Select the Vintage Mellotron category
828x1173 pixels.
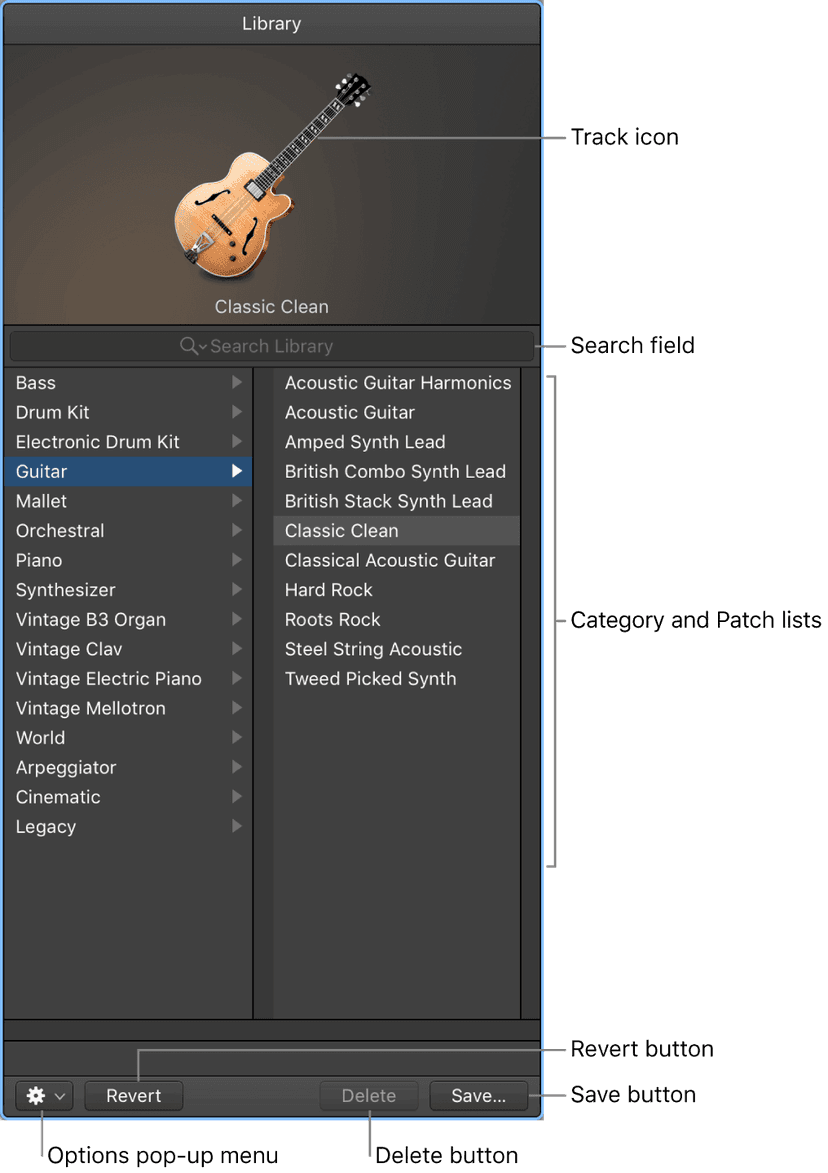(128, 708)
